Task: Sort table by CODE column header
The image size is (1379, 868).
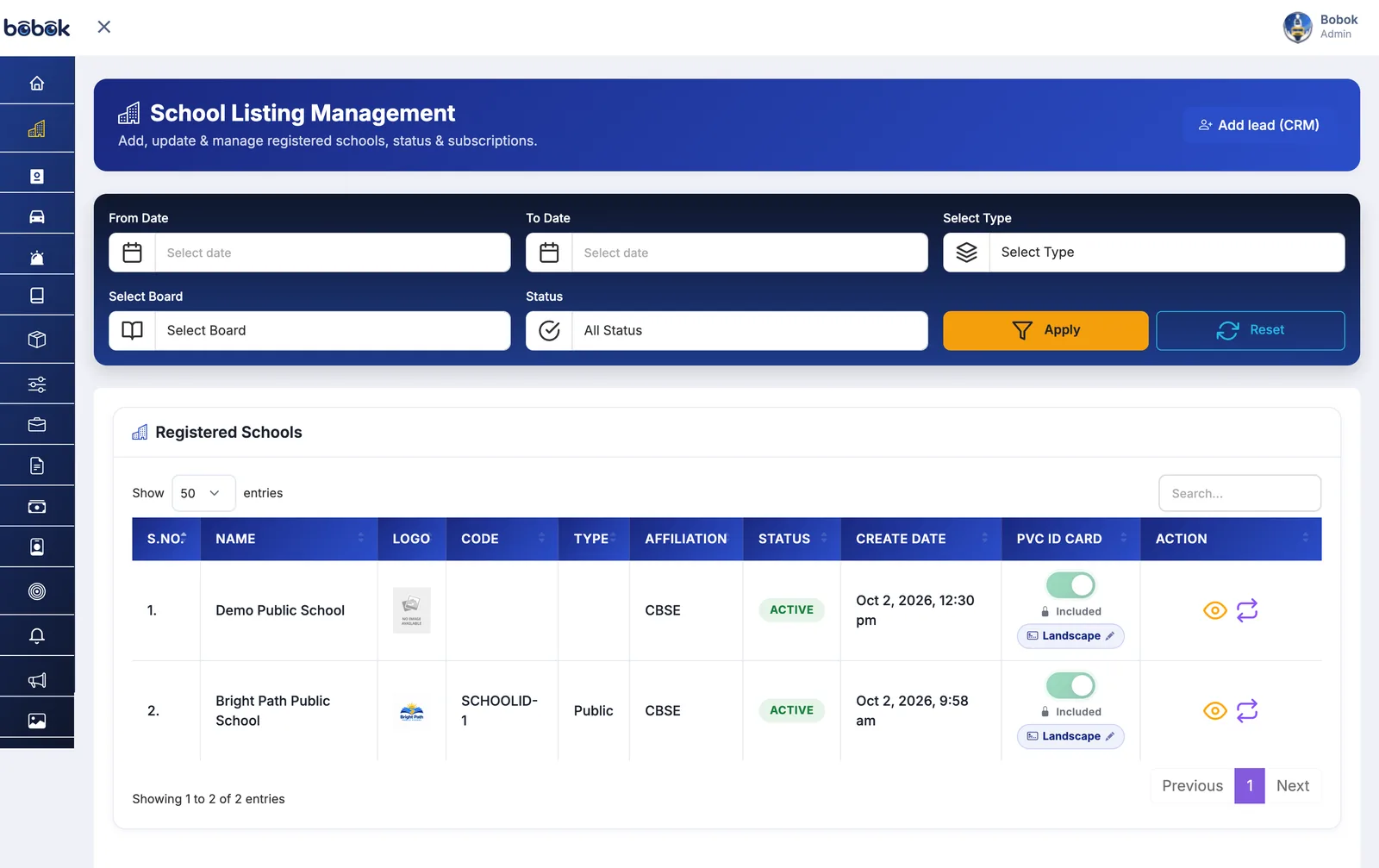Action: pos(502,539)
